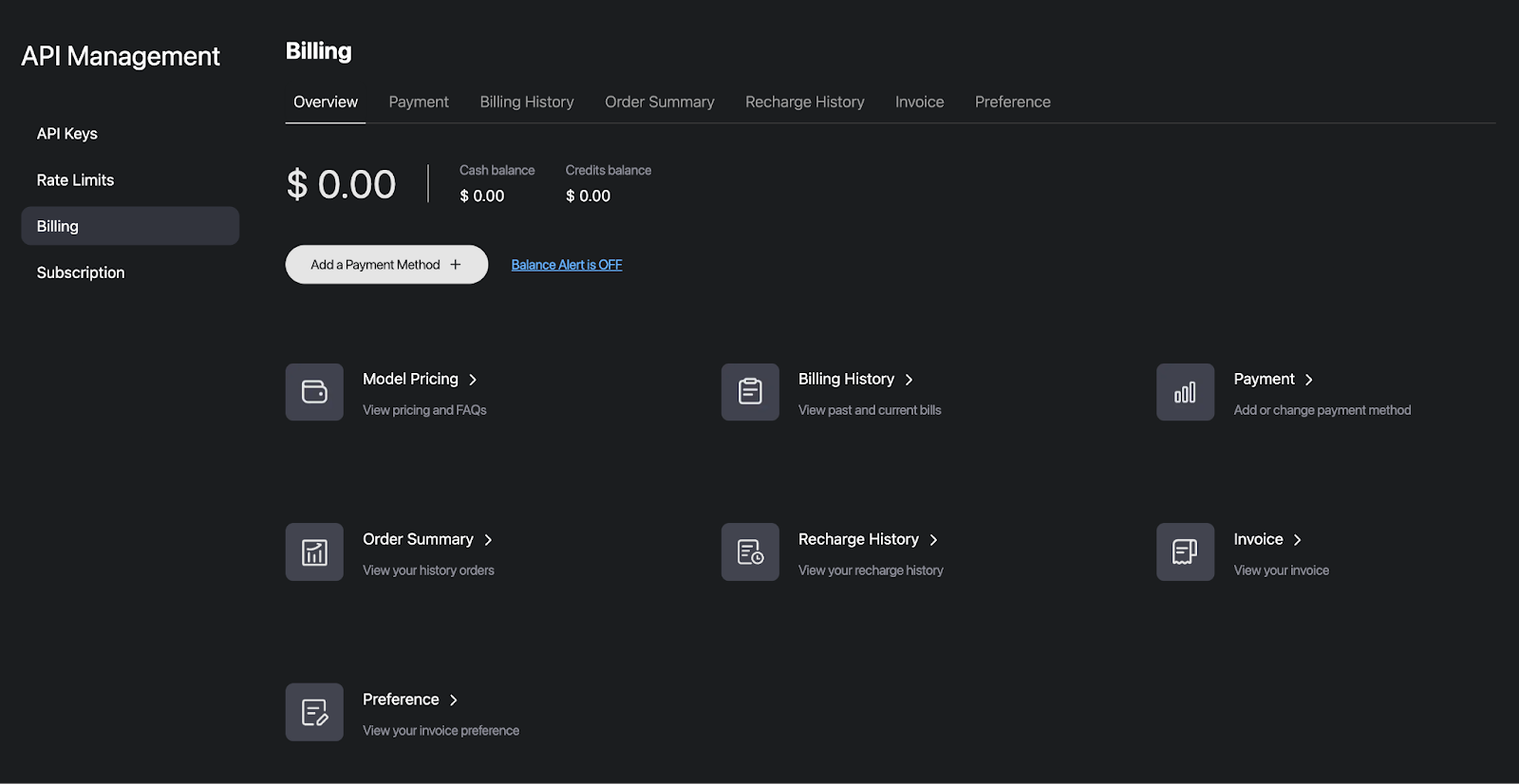Expand Model Pricing via its chevron arrow

[x=473, y=380]
